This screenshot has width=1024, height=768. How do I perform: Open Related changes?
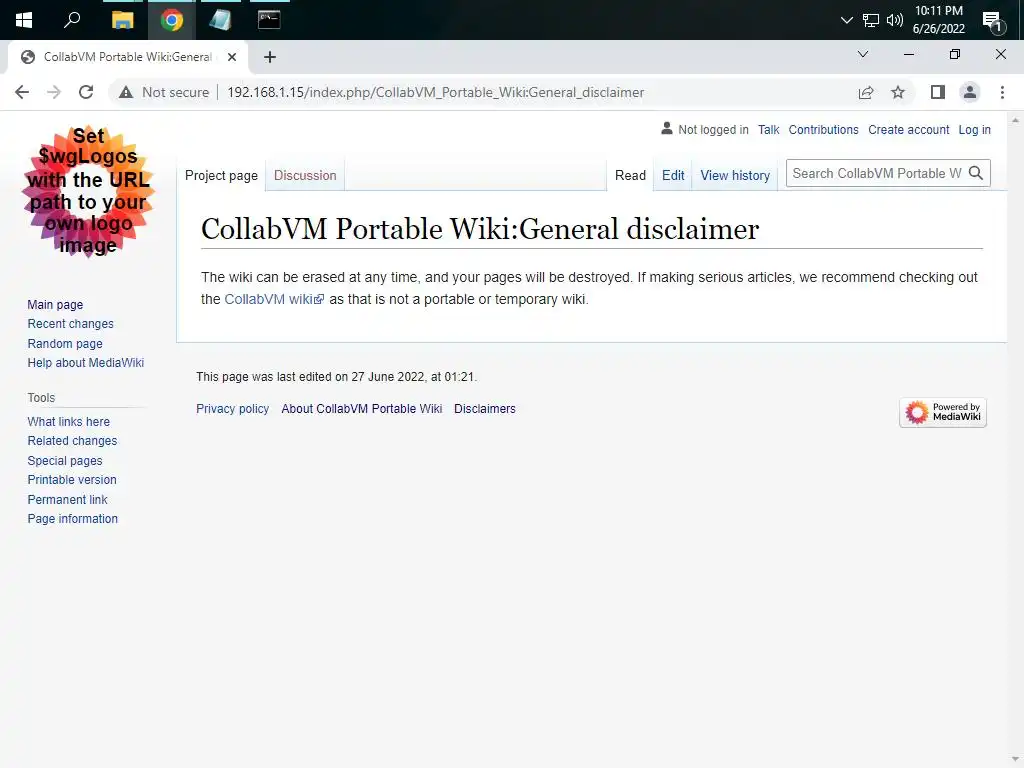[72, 441]
